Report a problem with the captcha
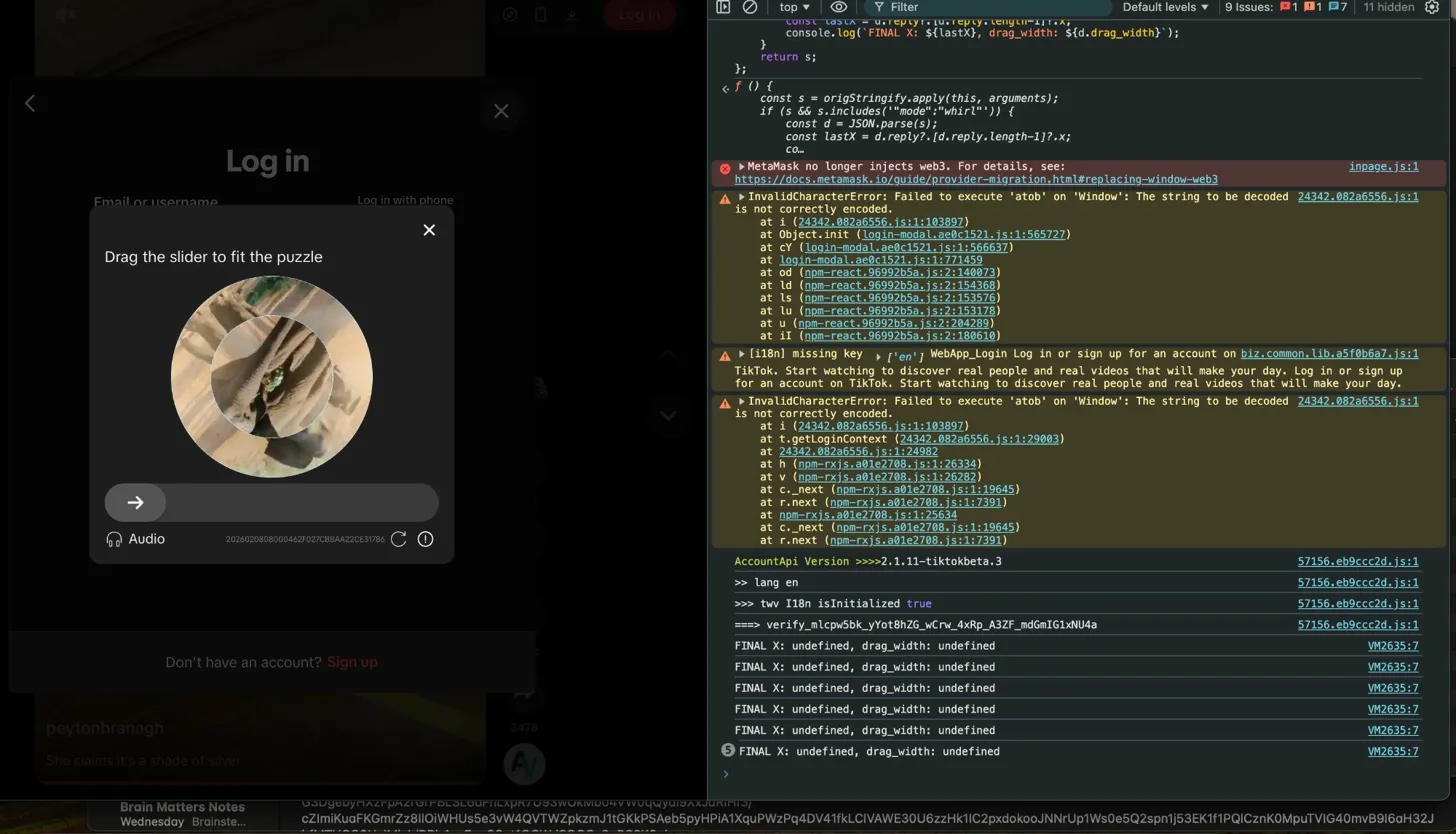This screenshot has width=1456, height=834. [x=425, y=538]
